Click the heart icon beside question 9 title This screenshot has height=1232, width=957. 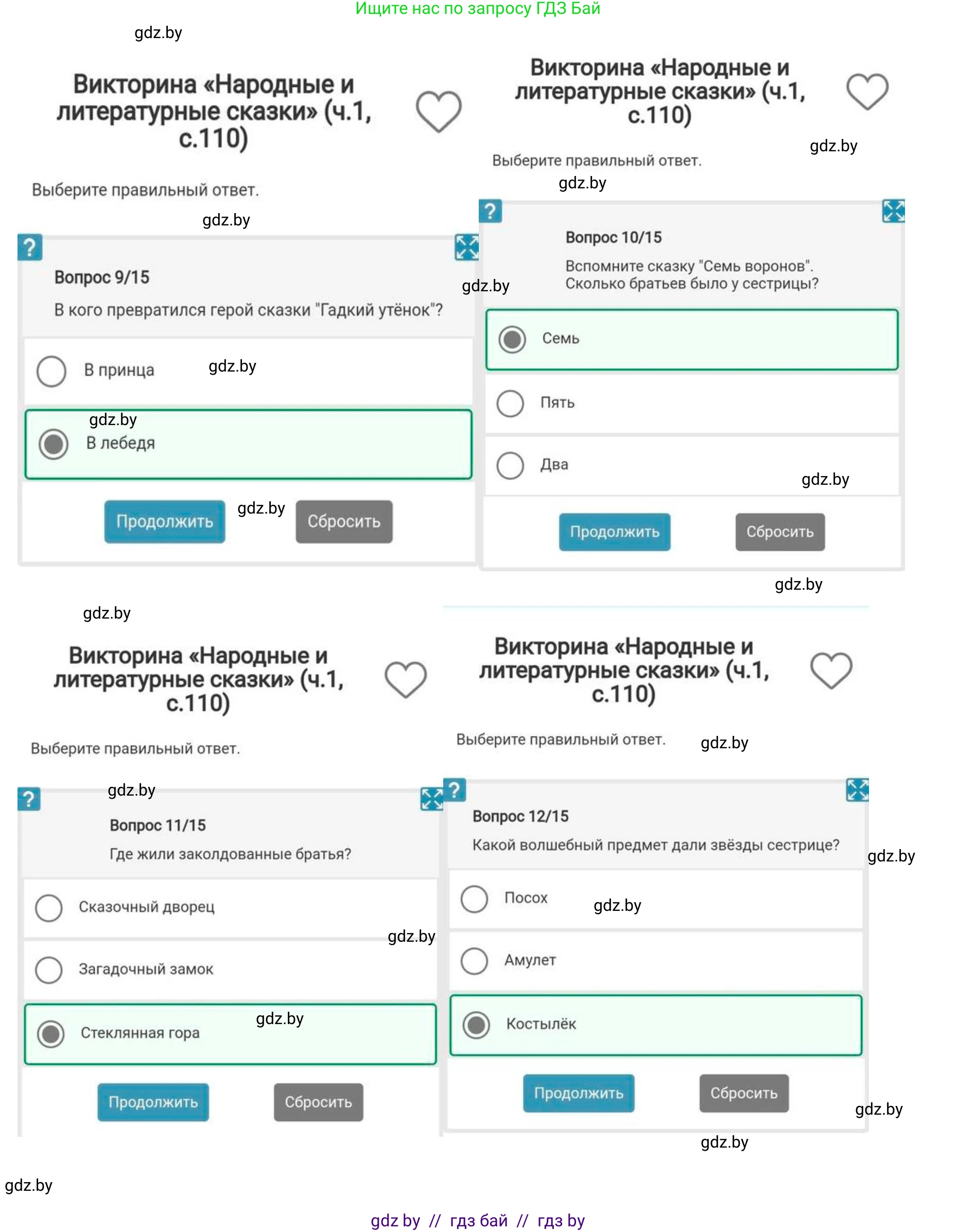tap(439, 111)
